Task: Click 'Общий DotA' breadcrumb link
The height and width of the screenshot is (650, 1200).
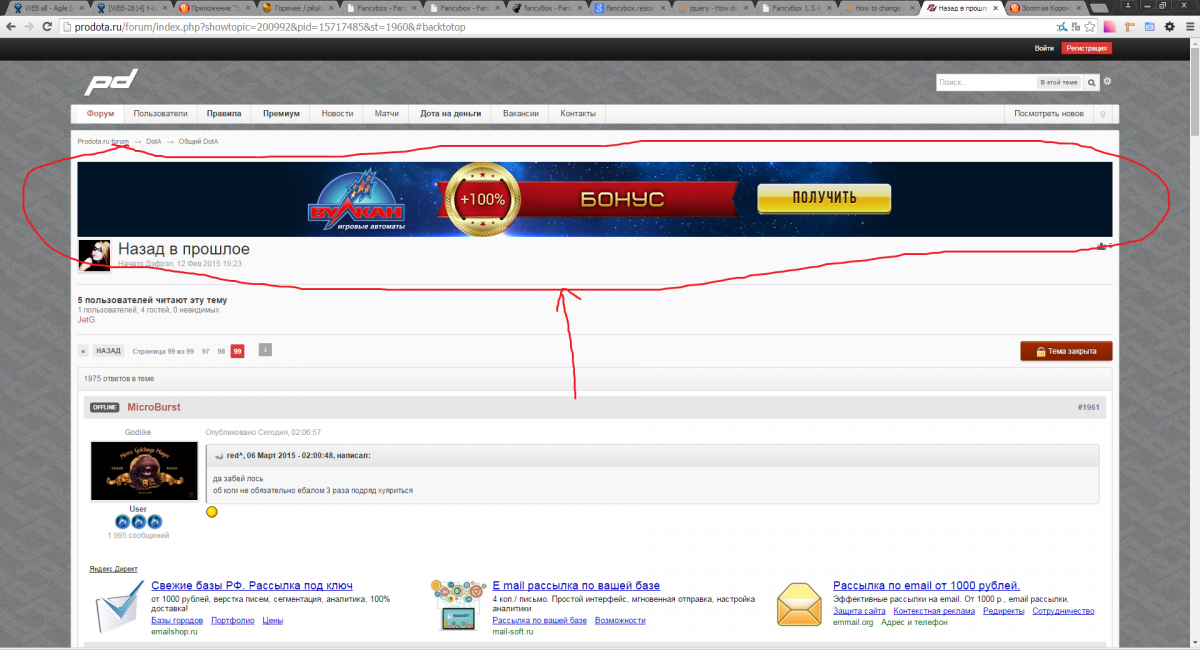Action: click(198, 141)
